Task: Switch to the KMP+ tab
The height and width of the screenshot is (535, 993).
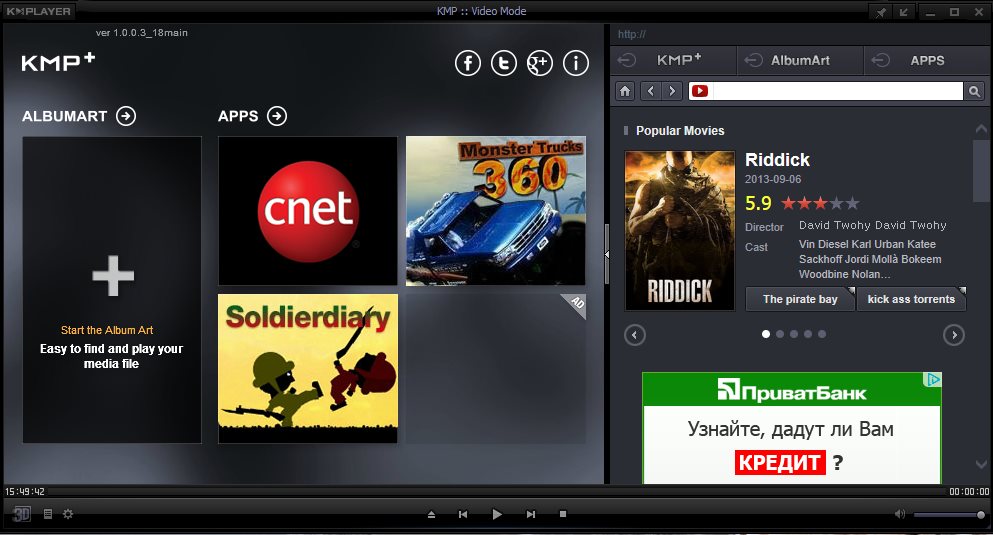Action: [x=673, y=60]
